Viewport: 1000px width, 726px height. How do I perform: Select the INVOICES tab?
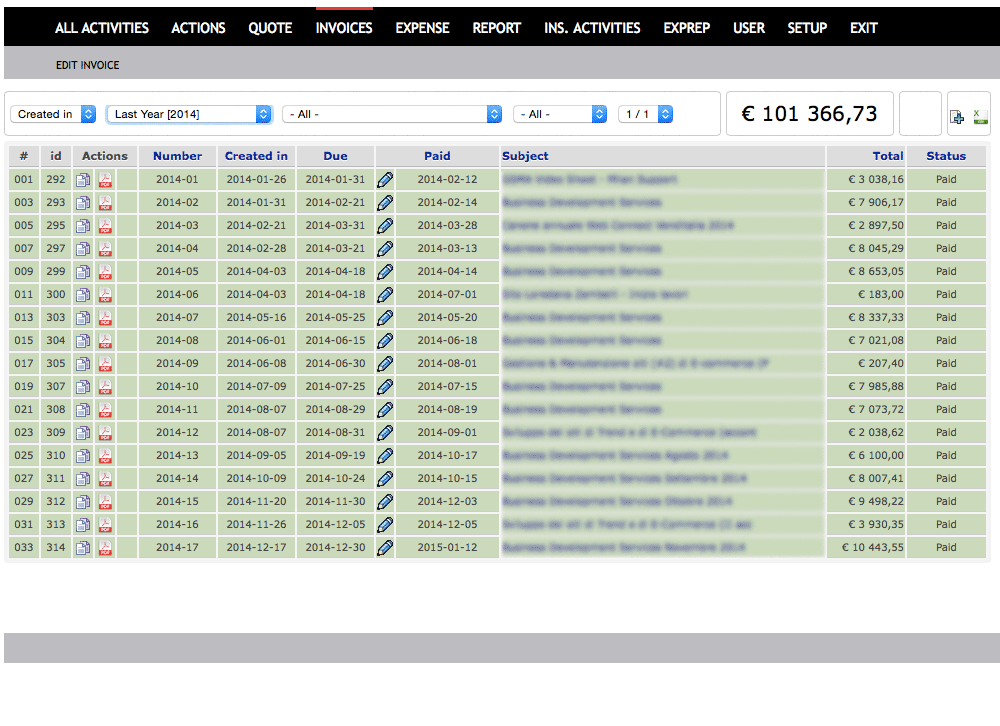[344, 28]
